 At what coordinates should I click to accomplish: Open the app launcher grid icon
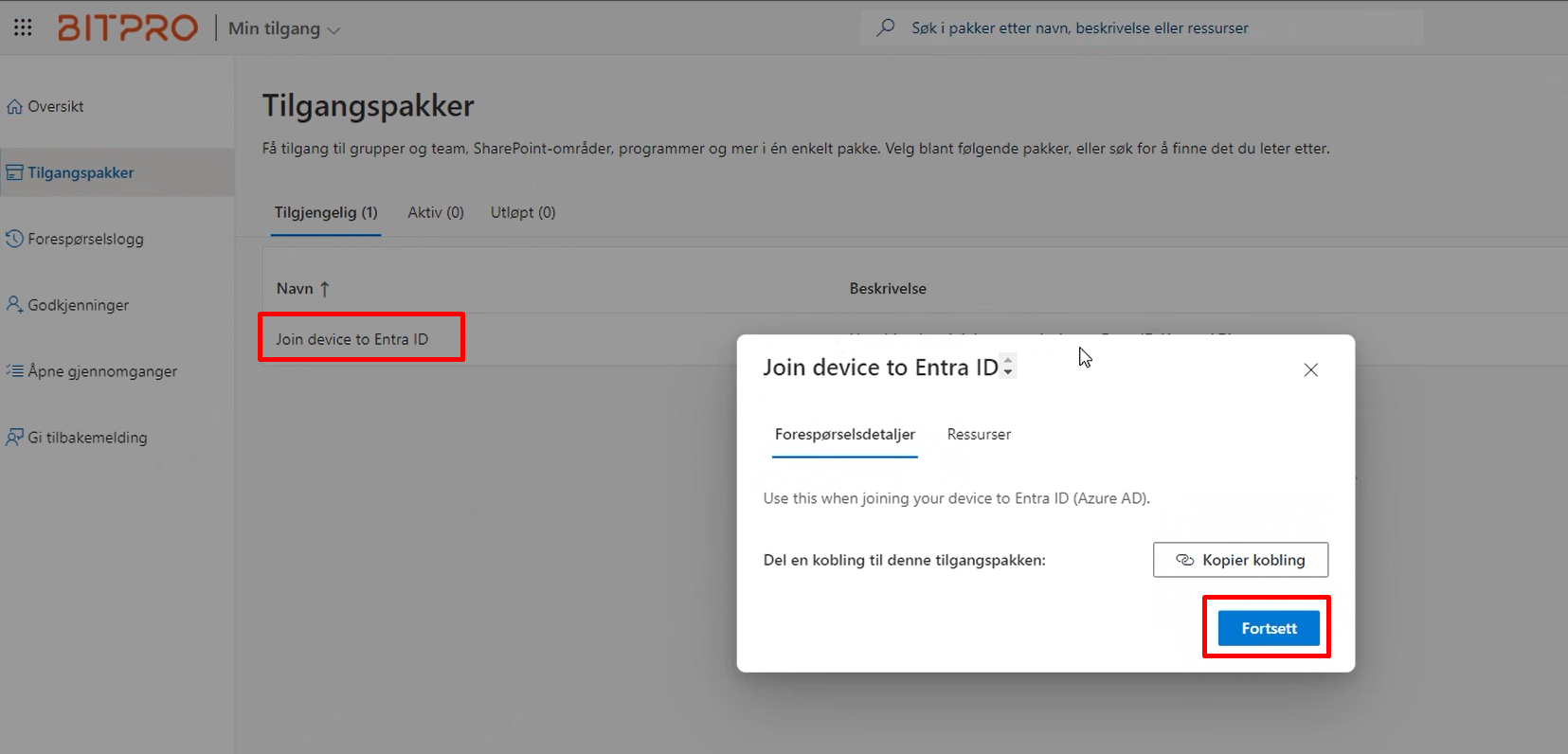[x=23, y=27]
